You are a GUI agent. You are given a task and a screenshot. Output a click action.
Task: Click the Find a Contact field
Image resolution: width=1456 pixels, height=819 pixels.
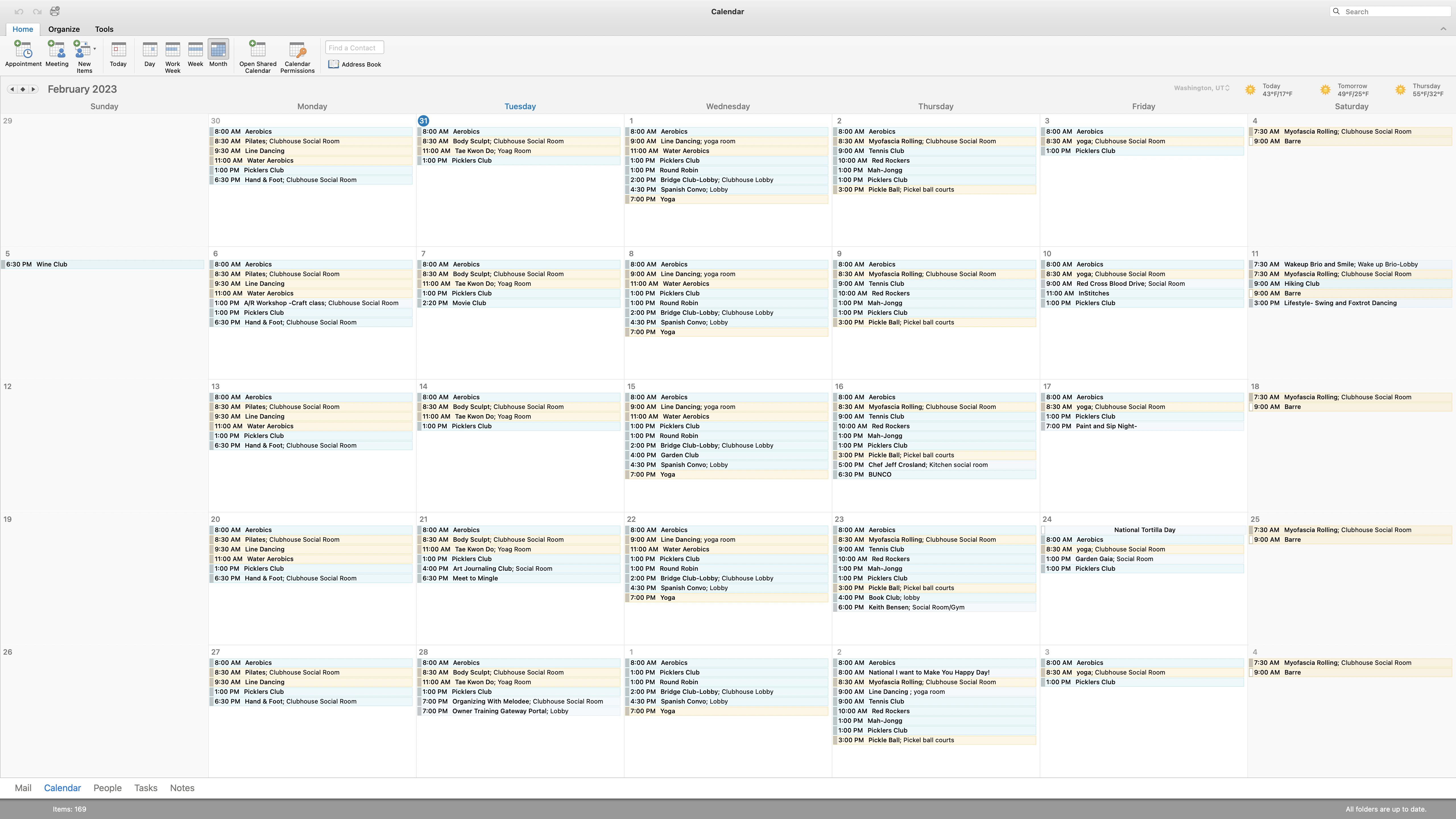click(354, 47)
